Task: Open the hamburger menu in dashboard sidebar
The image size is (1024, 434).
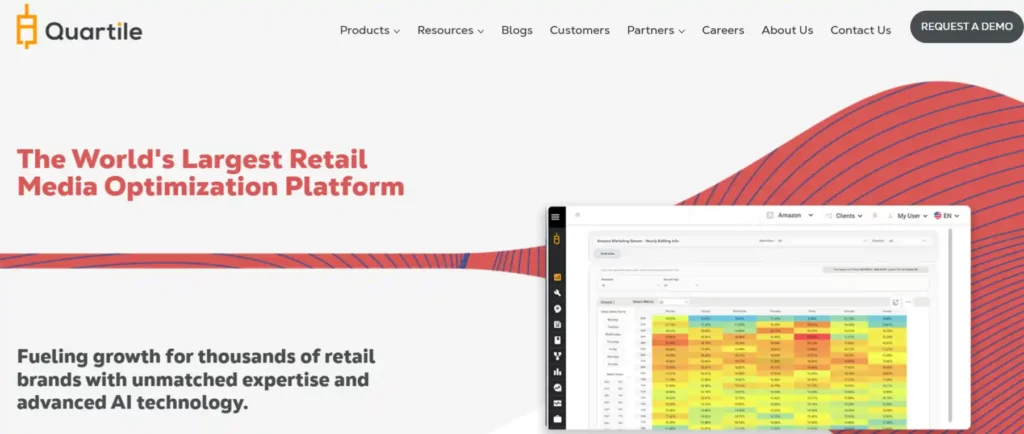Action: (x=556, y=217)
